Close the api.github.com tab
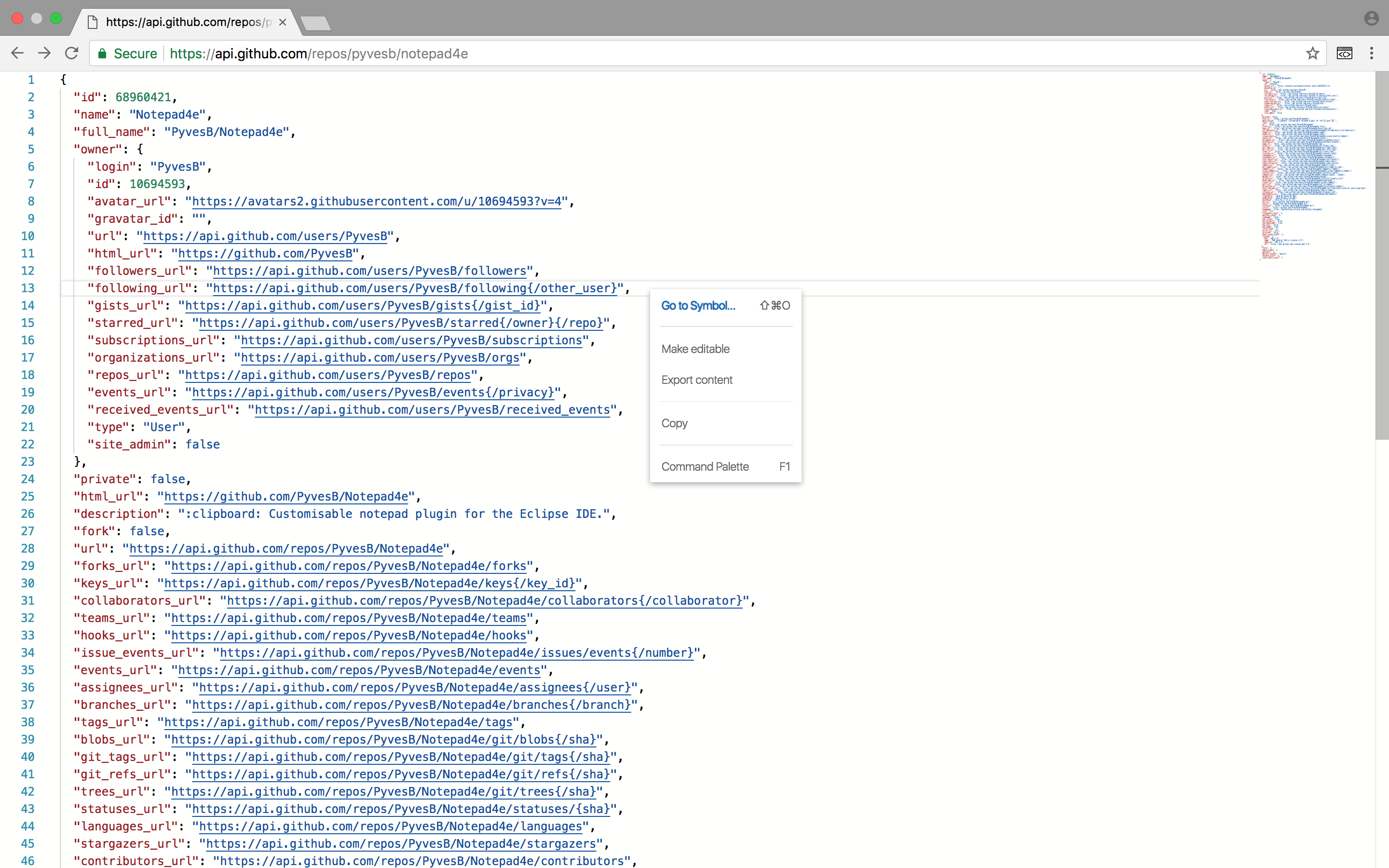This screenshot has height=868, width=1389. pyautogui.click(x=283, y=22)
